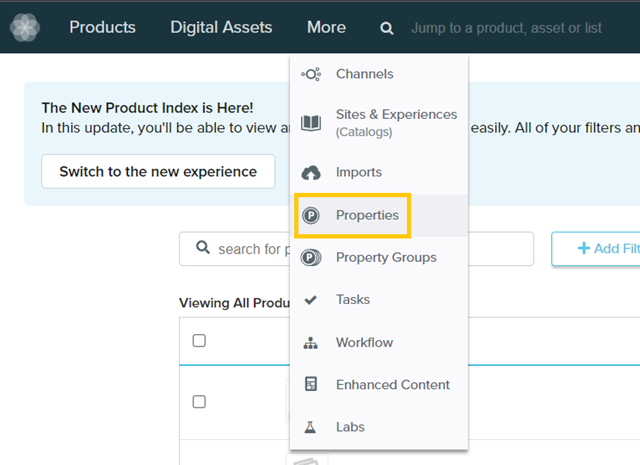Image resolution: width=640 pixels, height=465 pixels.
Task: Click the Salsify logo icon
Action: click(25, 27)
